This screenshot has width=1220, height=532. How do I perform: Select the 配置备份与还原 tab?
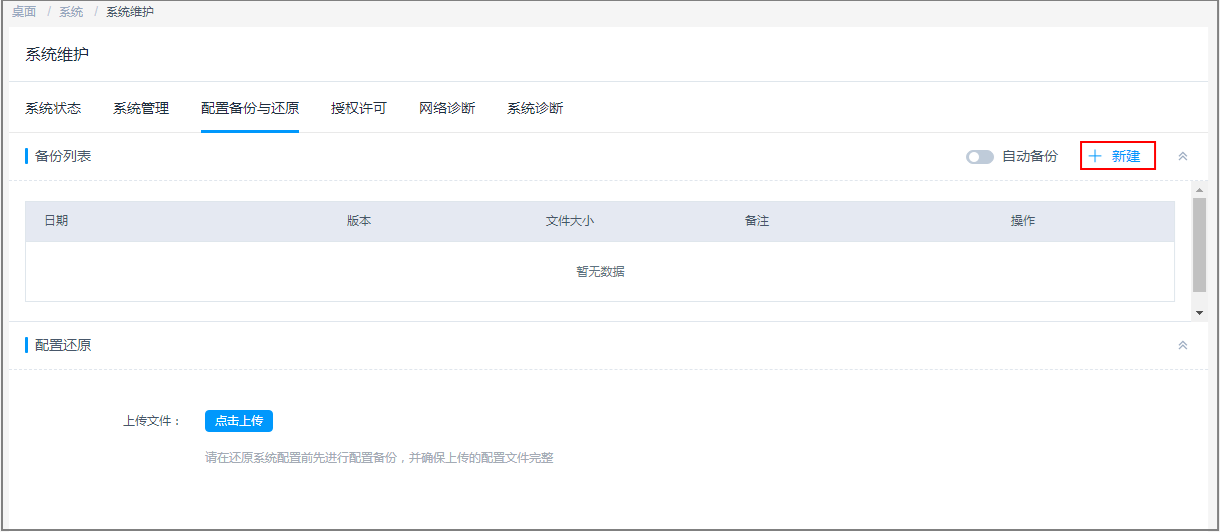tap(250, 108)
